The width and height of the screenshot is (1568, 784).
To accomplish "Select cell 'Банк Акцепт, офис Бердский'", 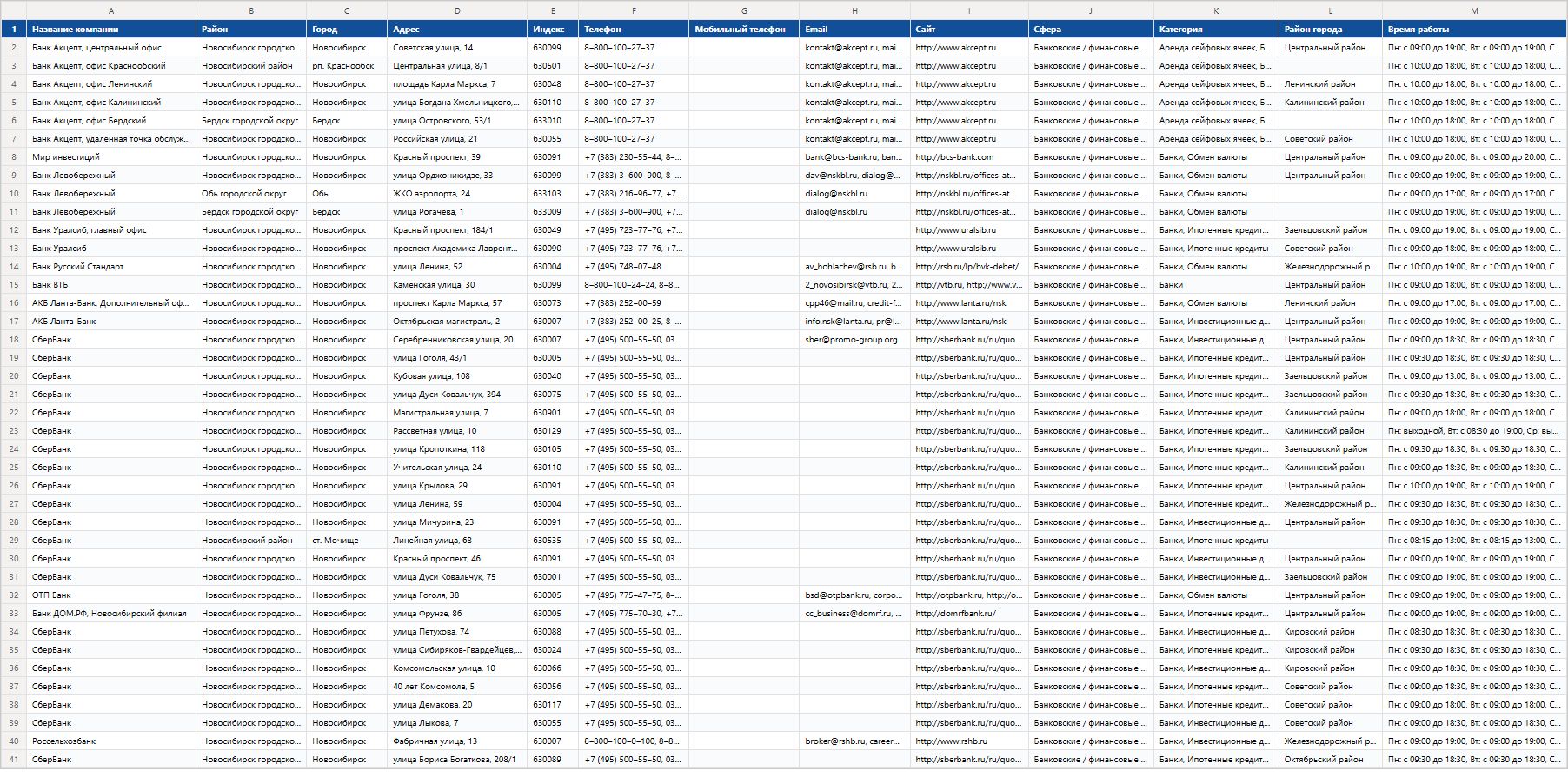I will click(x=111, y=121).
